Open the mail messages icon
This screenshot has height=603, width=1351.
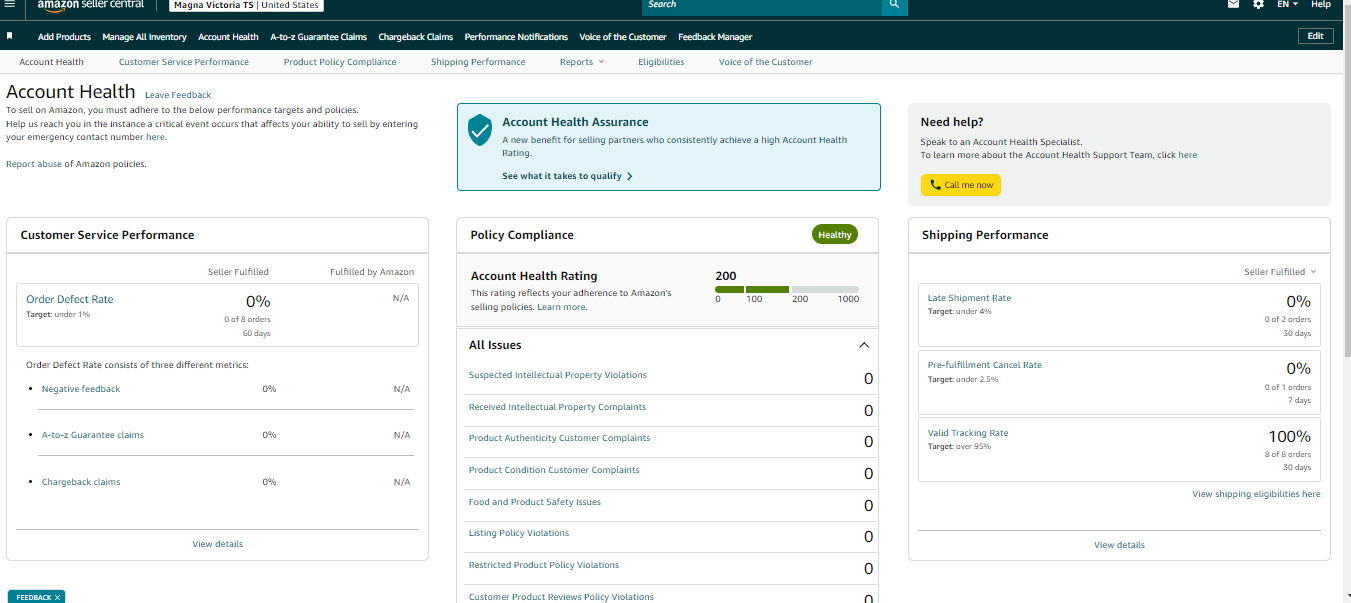(x=1234, y=5)
